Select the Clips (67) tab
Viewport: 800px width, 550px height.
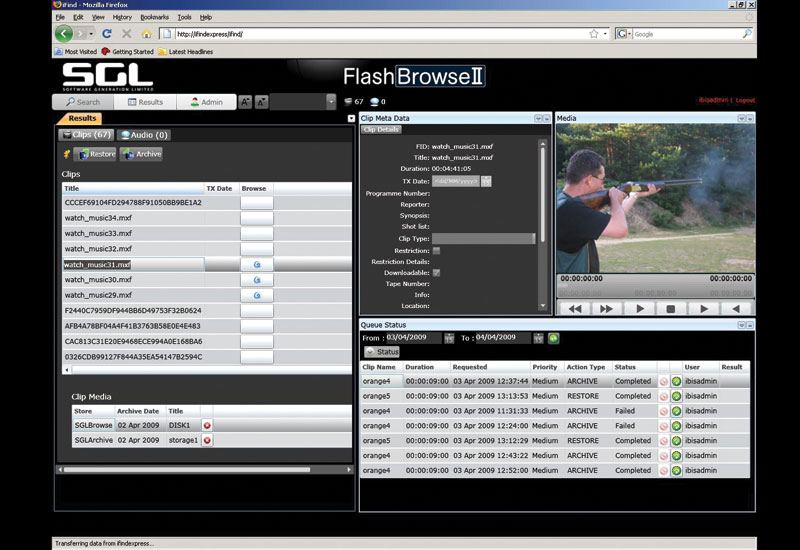pos(86,135)
